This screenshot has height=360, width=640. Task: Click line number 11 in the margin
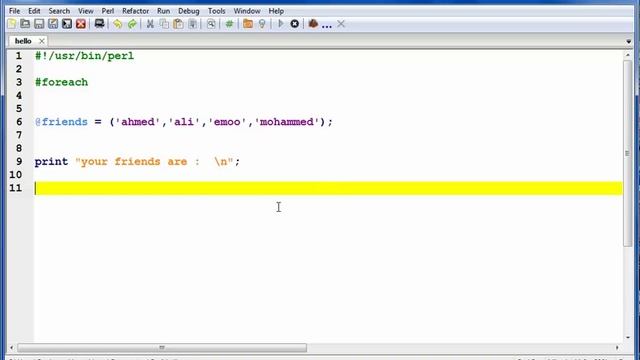(16, 188)
